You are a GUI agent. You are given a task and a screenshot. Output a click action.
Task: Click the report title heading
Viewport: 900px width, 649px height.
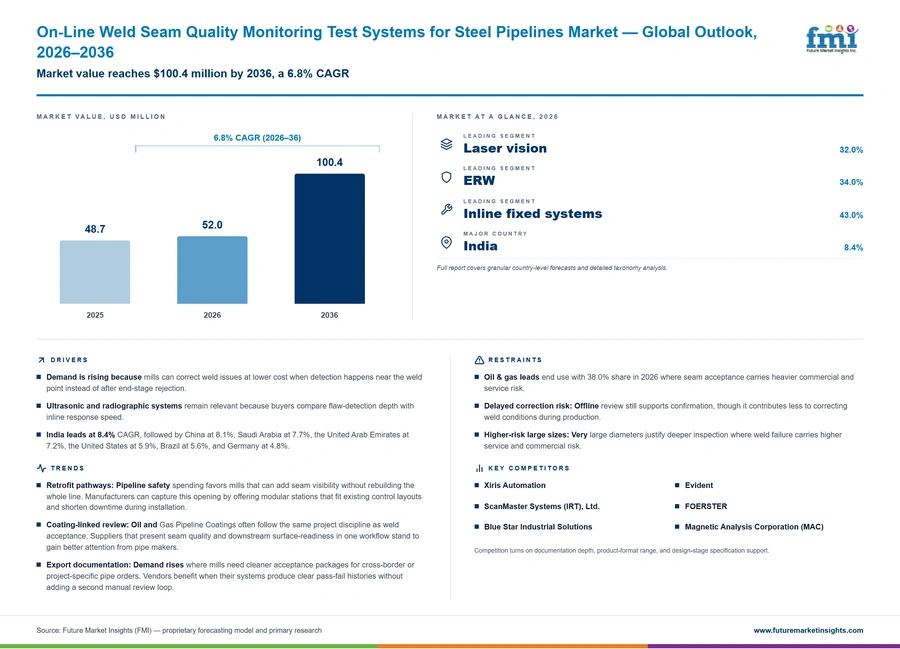(x=397, y=42)
